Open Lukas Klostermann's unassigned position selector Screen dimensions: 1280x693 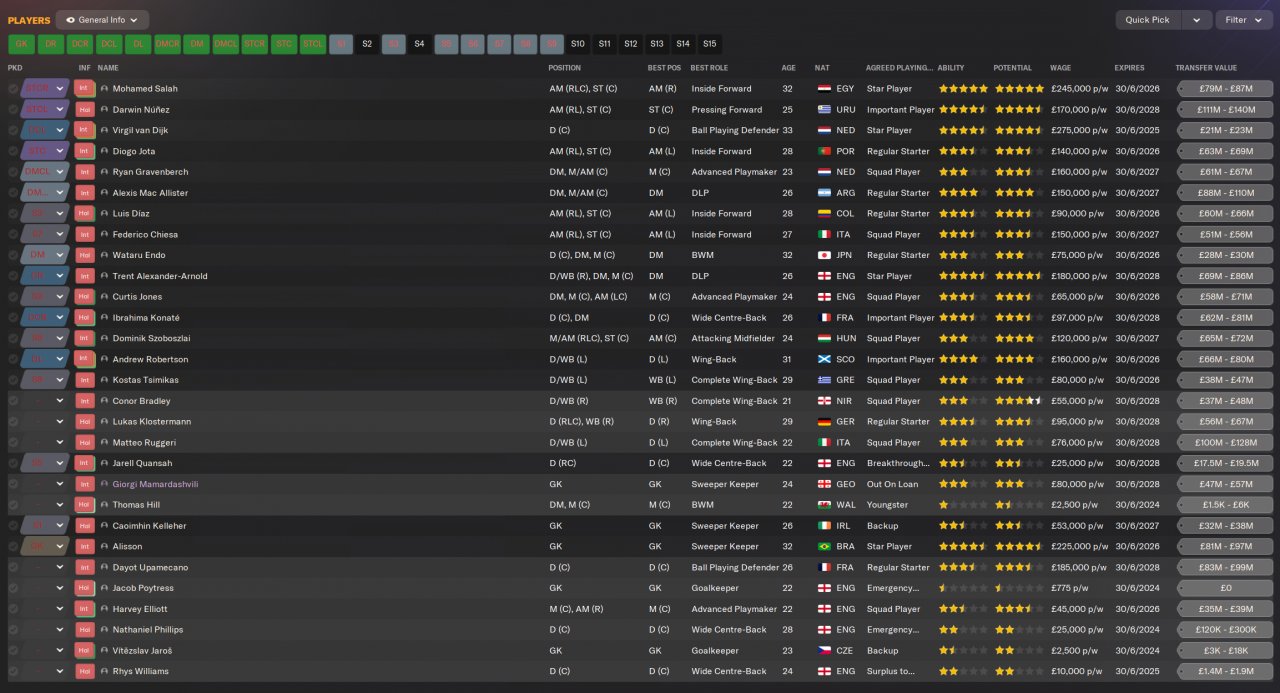tap(45, 422)
